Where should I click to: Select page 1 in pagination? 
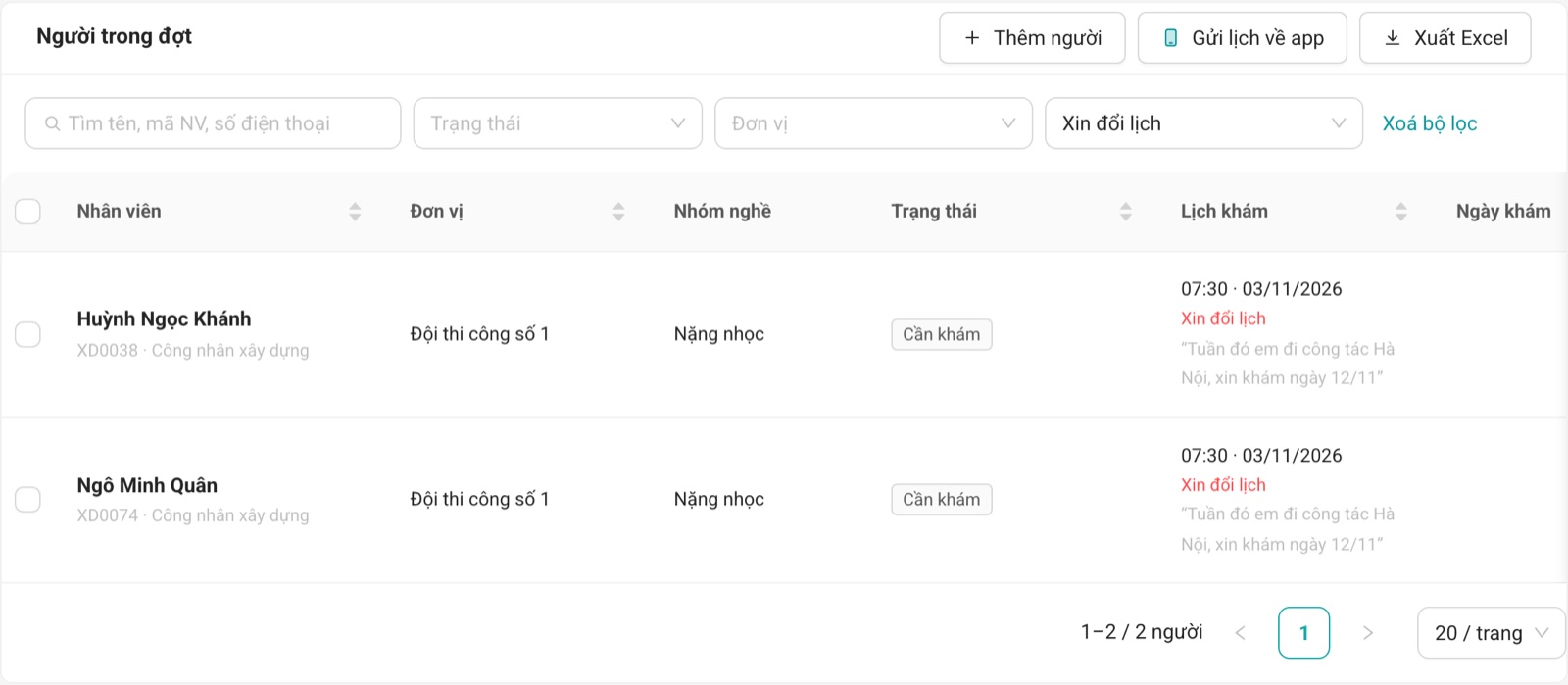[x=1303, y=633]
